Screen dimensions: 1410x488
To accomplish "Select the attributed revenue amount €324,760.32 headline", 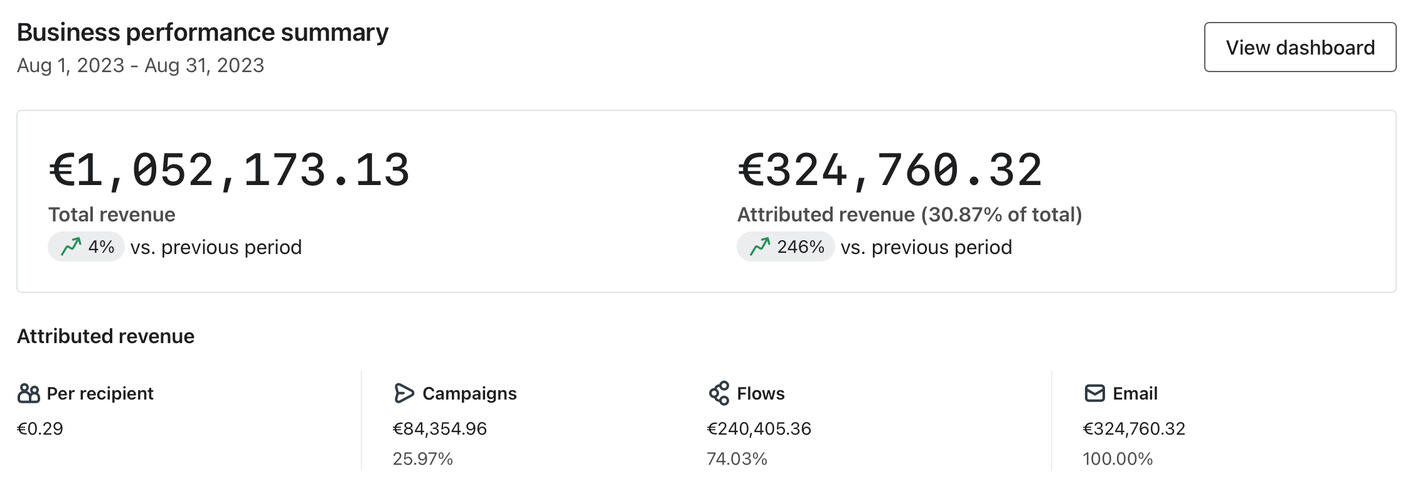I will [890, 170].
